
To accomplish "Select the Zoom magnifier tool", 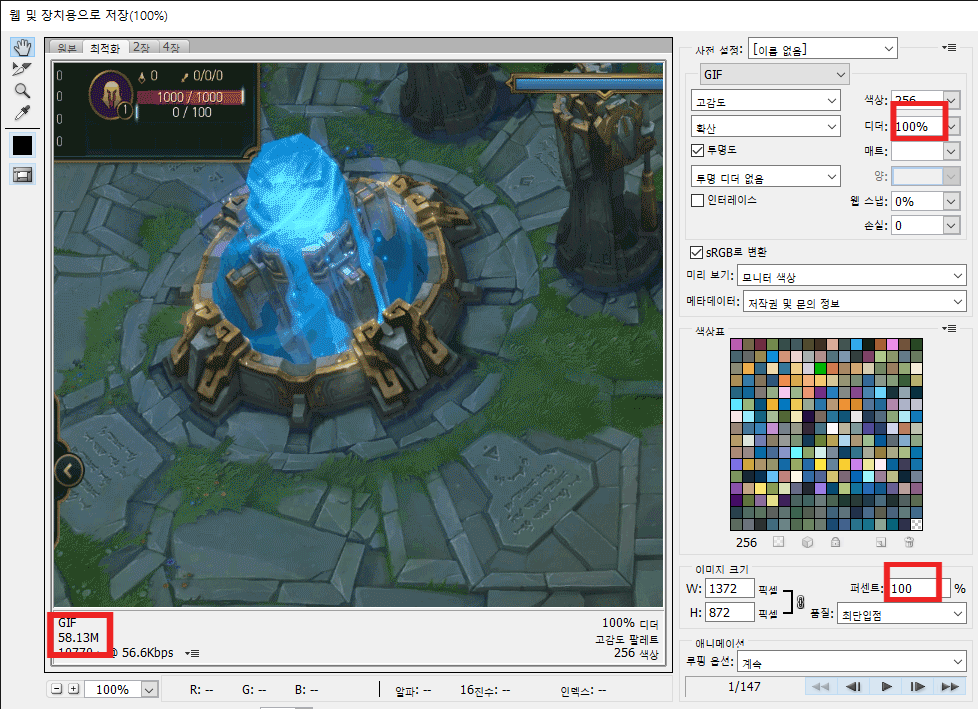I will click(x=22, y=91).
